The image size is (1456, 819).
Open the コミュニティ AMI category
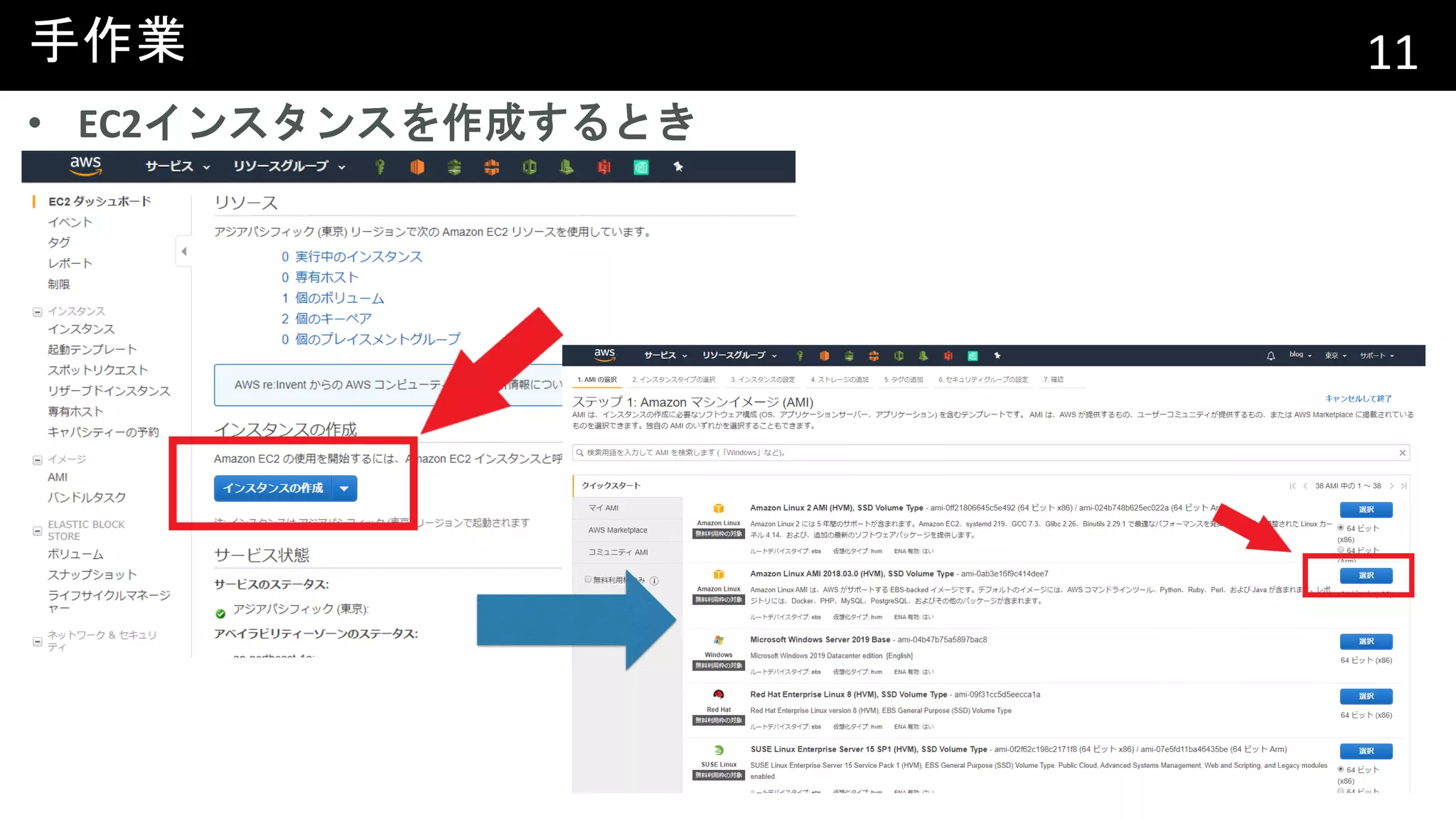pyautogui.click(x=628, y=552)
